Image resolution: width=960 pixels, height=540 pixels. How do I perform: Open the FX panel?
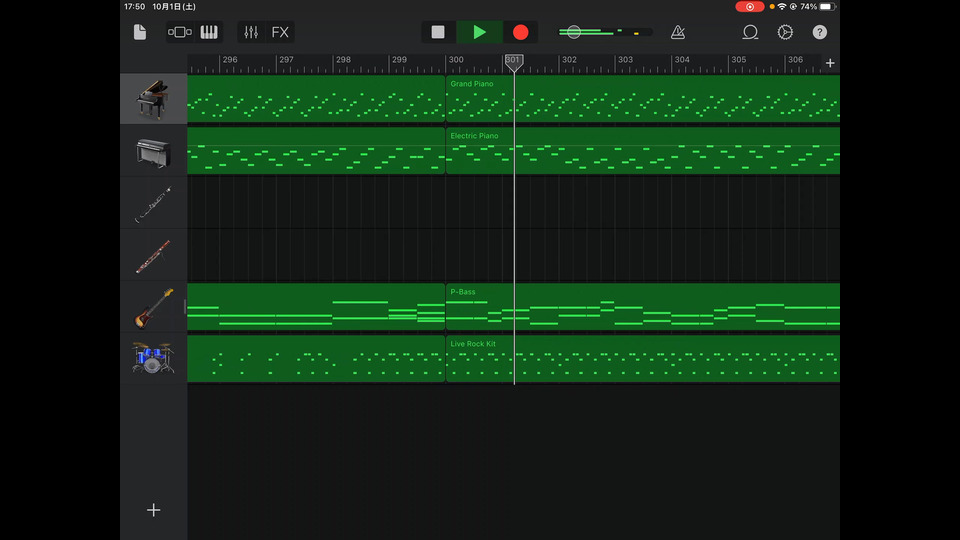coord(280,32)
